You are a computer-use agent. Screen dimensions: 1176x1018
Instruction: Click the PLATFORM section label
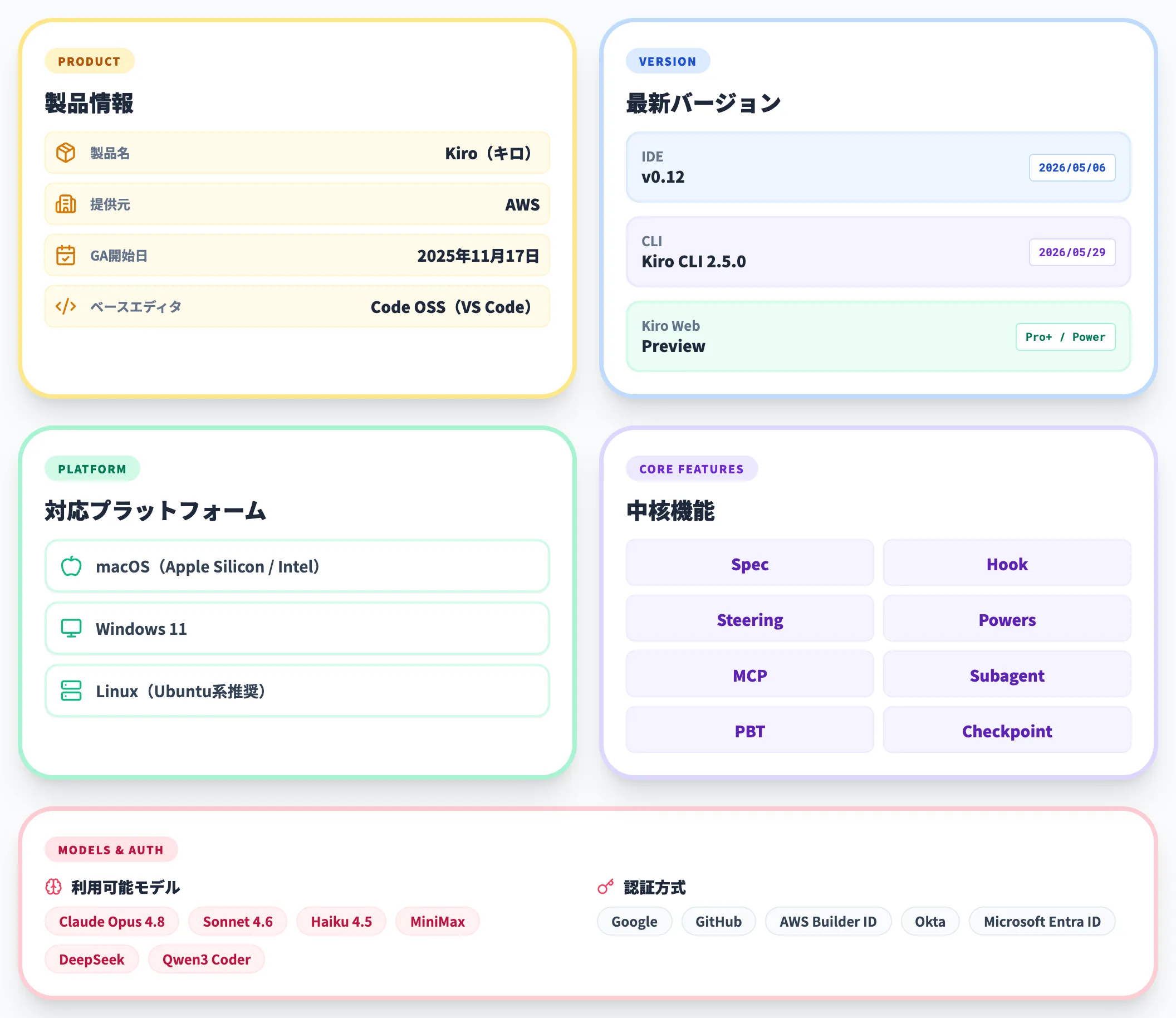click(92, 469)
